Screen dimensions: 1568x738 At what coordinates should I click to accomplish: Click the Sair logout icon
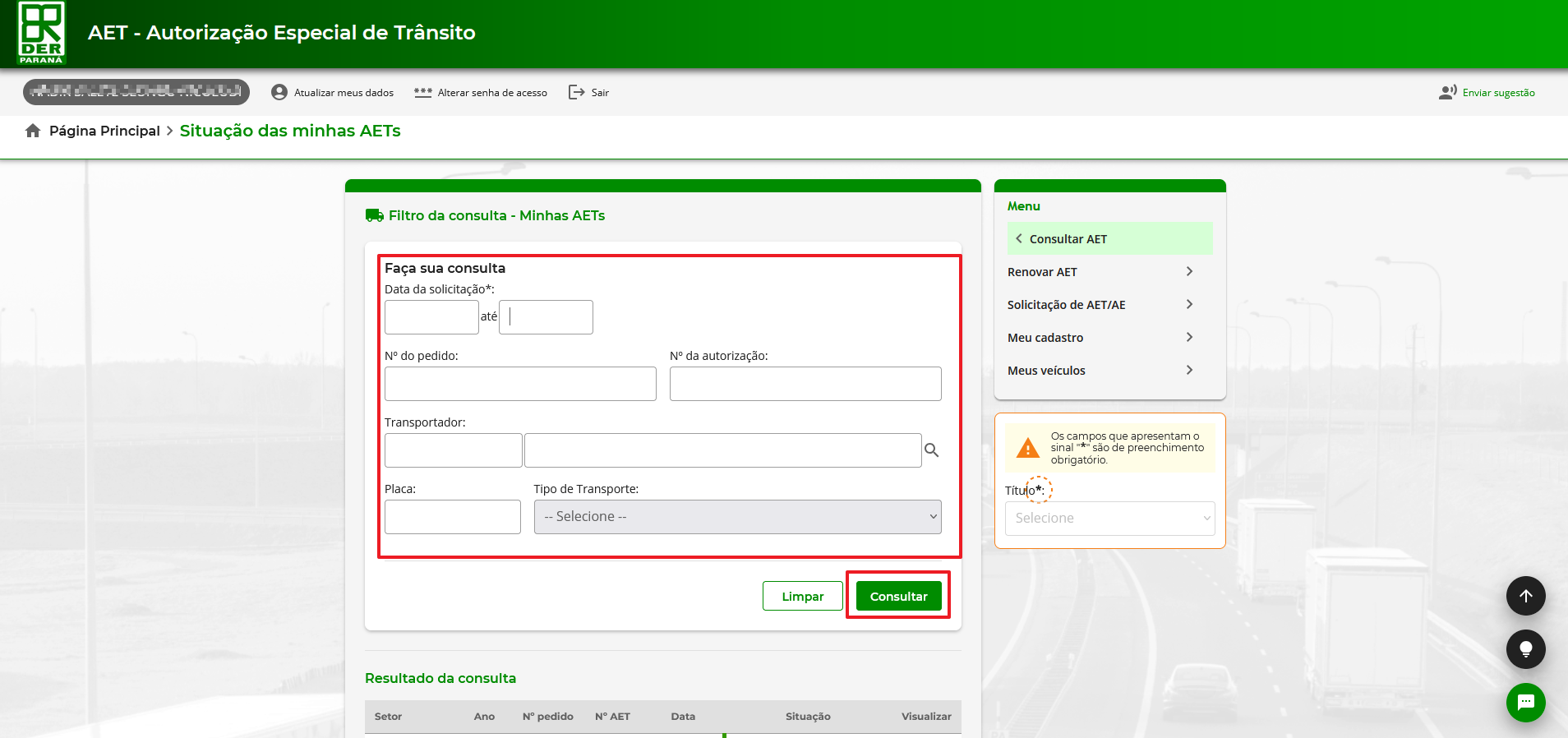click(577, 92)
